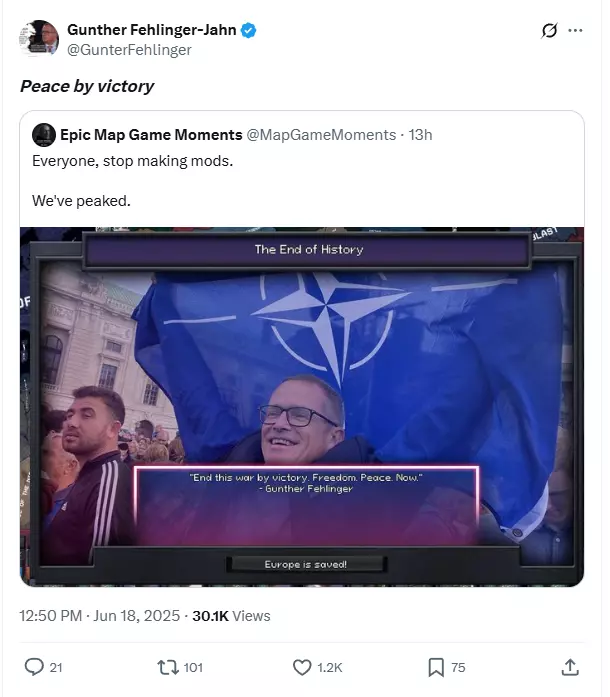Like the post with the heart icon
This screenshot has width=610, height=697.
point(302,667)
